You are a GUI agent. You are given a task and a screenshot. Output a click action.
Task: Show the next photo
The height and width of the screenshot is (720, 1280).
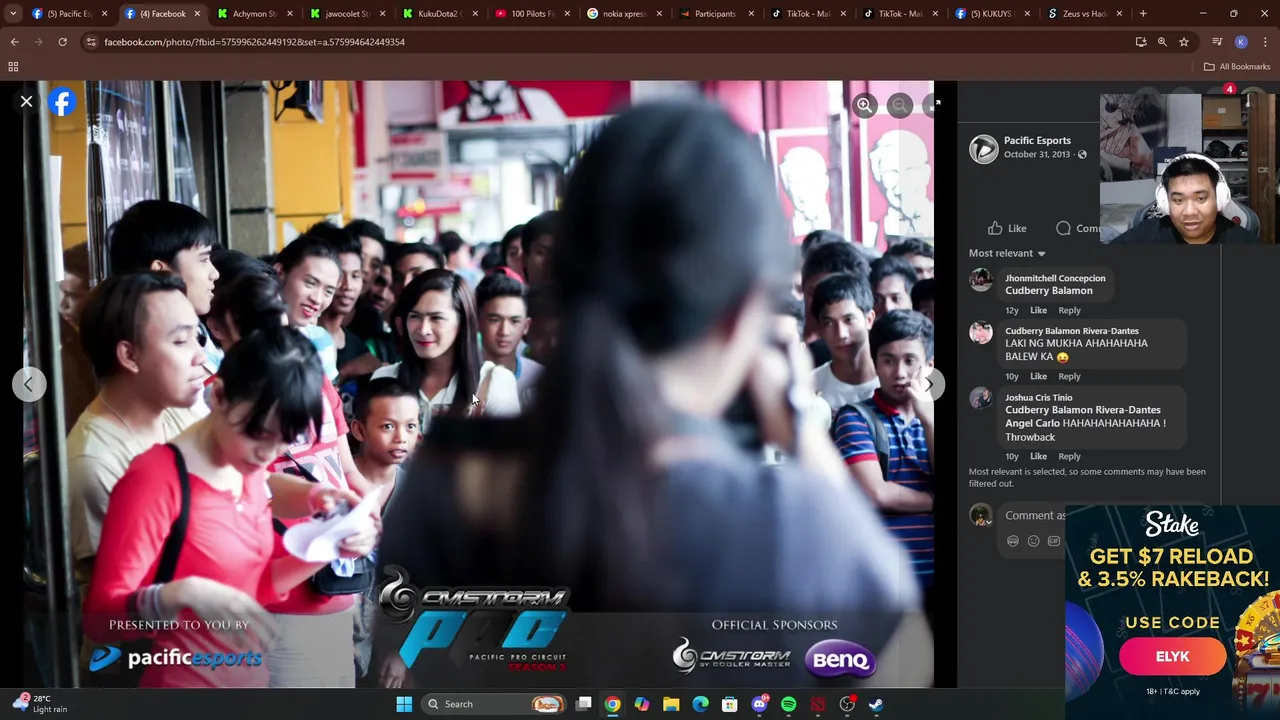(928, 384)
